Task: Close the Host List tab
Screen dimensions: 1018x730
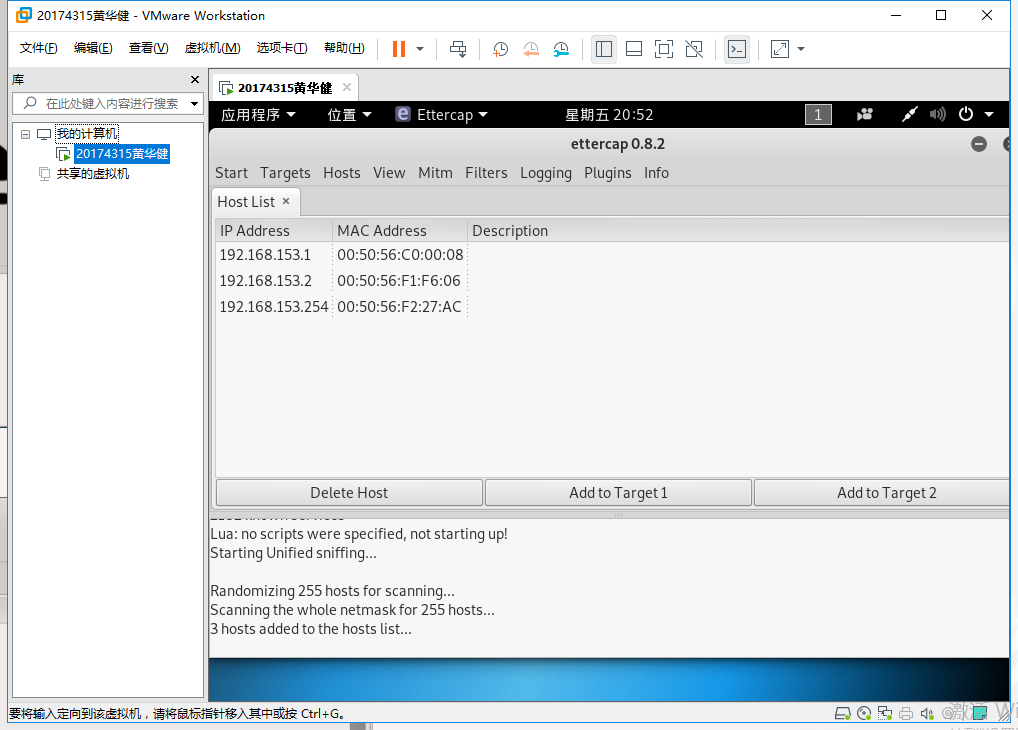Action: [286, 201]
